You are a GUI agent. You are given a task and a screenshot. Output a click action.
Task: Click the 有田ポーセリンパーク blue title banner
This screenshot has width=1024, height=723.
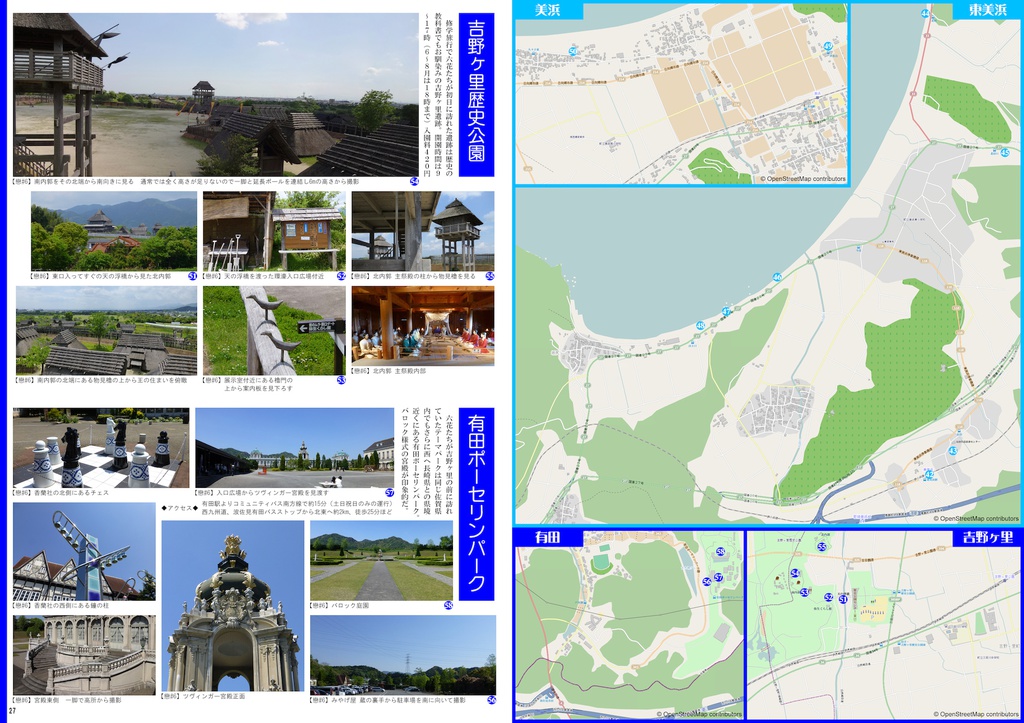click(477, 504)
